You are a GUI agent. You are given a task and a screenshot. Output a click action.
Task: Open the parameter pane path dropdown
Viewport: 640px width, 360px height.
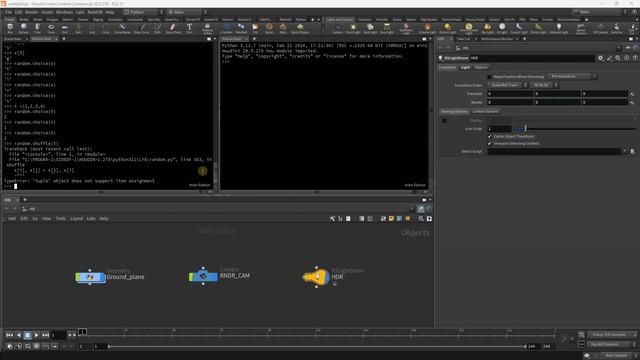[619, 48]
